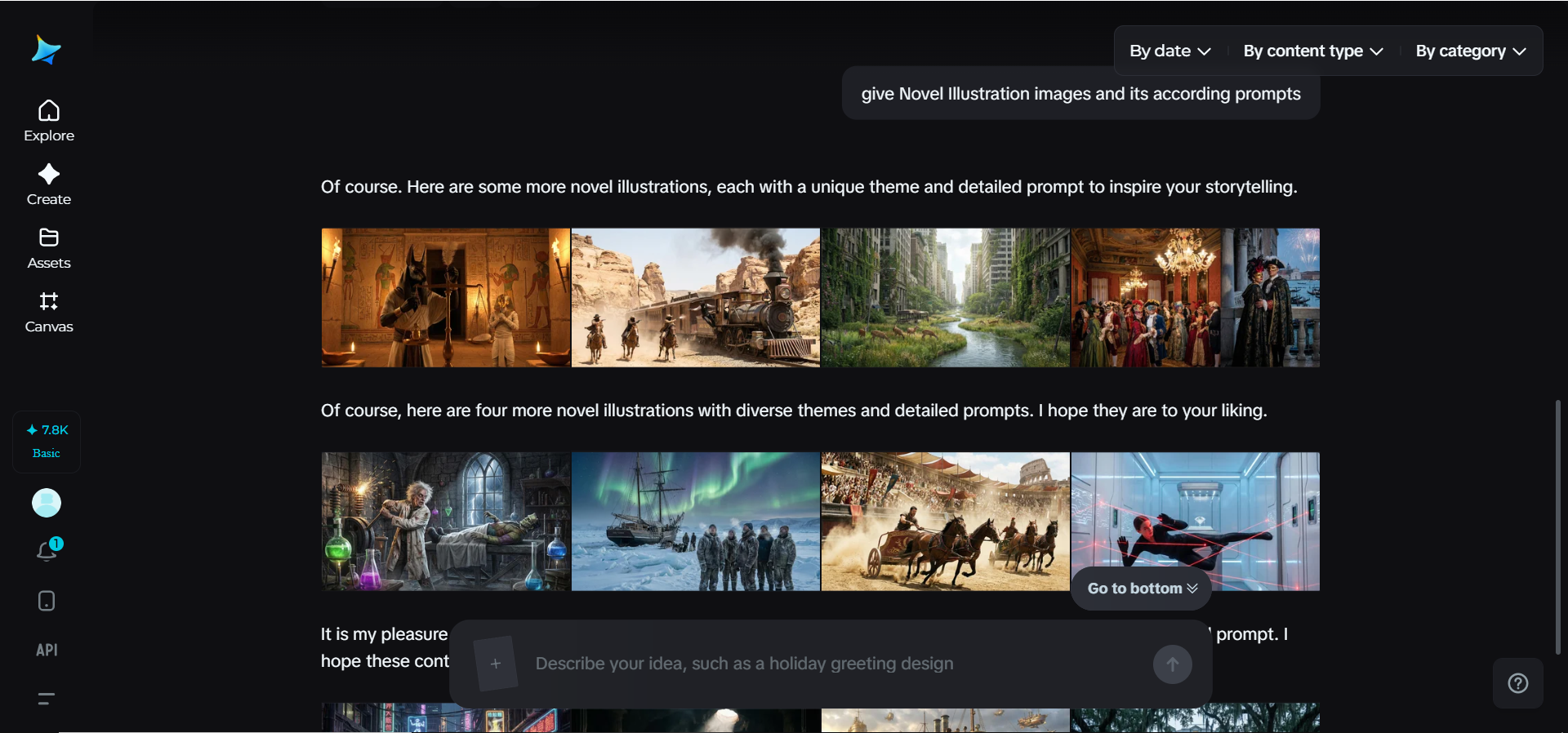
Task: Open the Explore page
Action: coord(49,122)
